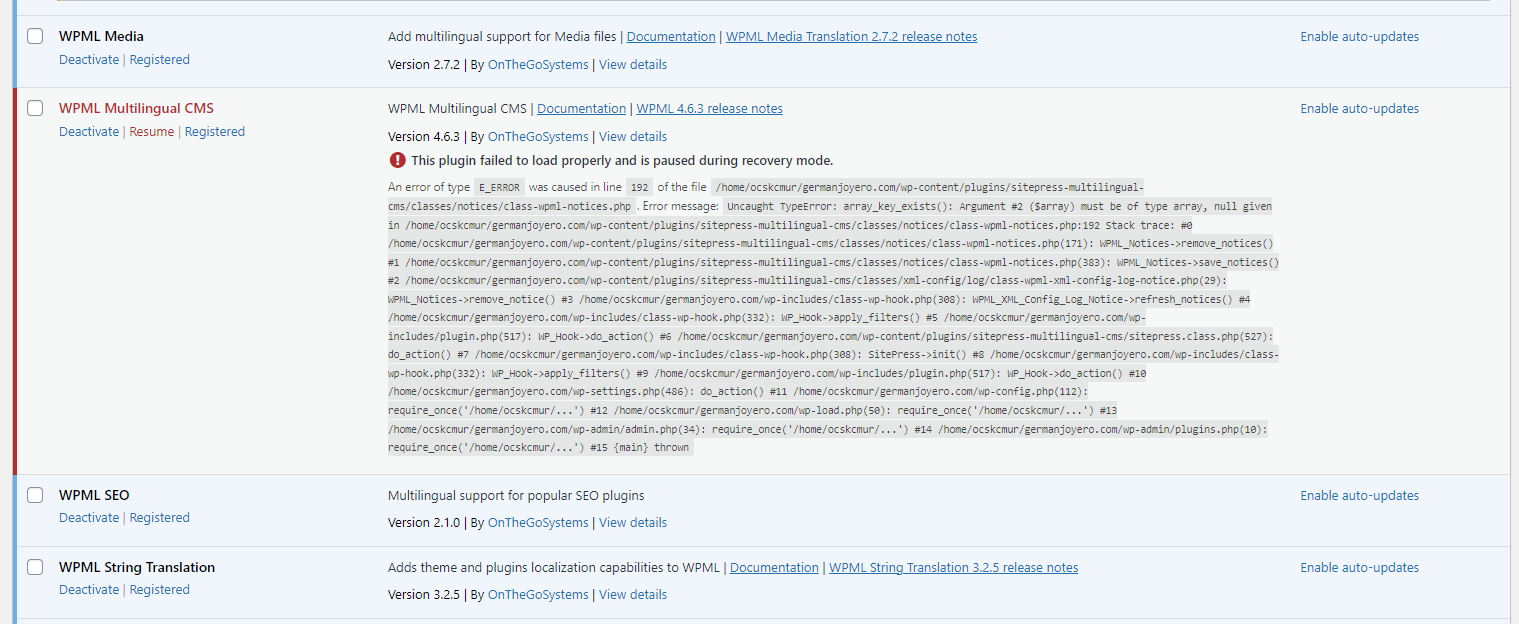Viewport: 1519px width, 624px height.
Task: Click the 'Version 2.7.2' text
Action: coord(424,65)
